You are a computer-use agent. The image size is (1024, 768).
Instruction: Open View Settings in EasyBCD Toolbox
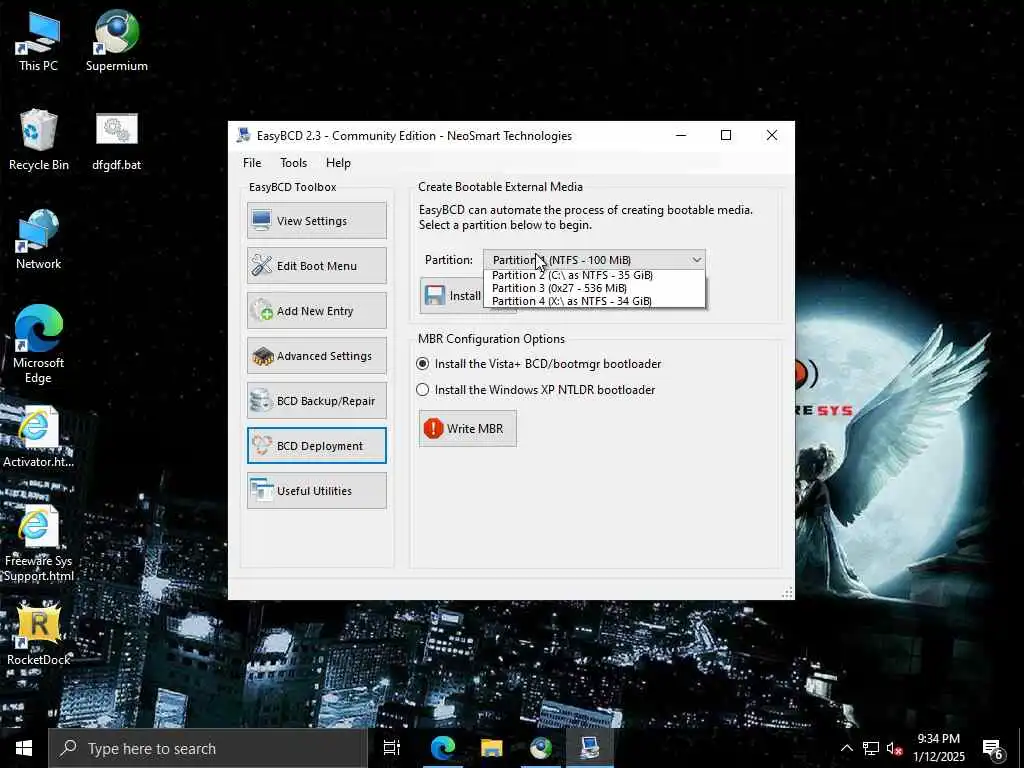click(317, 221)
